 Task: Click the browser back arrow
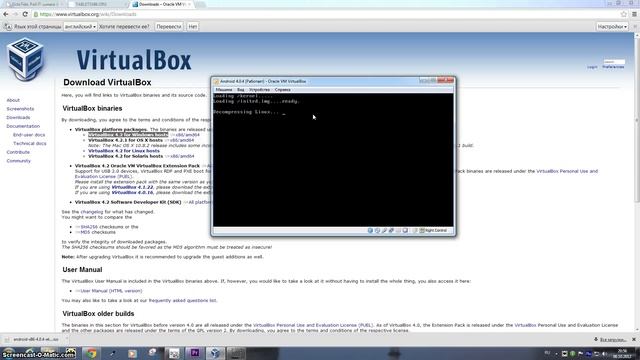tap(6, 14)
